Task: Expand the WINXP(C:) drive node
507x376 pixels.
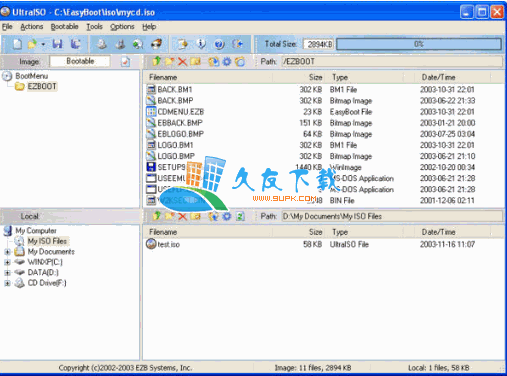Action: click(7, 262)
